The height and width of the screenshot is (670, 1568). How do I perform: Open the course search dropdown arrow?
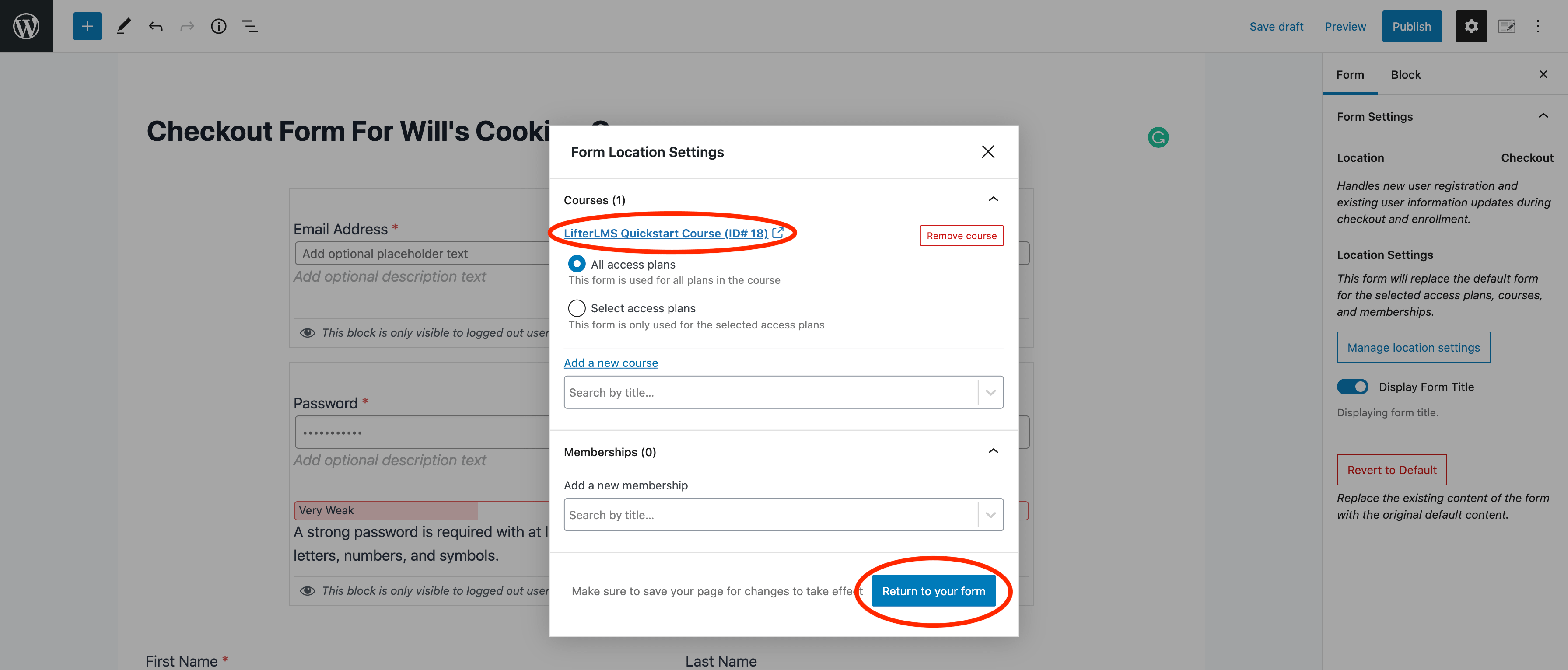[990, 392]
